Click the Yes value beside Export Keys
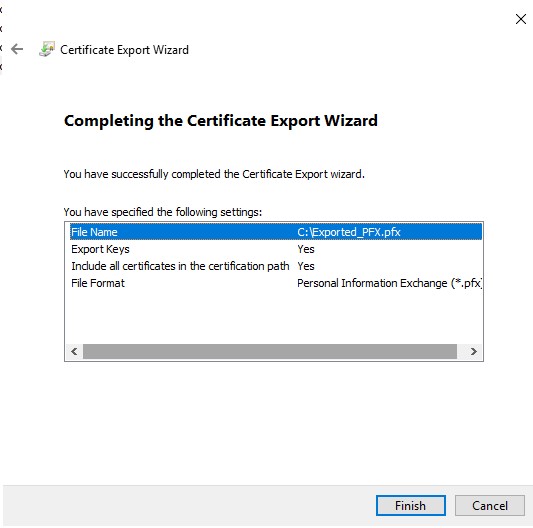533x528 pixels. tap(306, 249)
